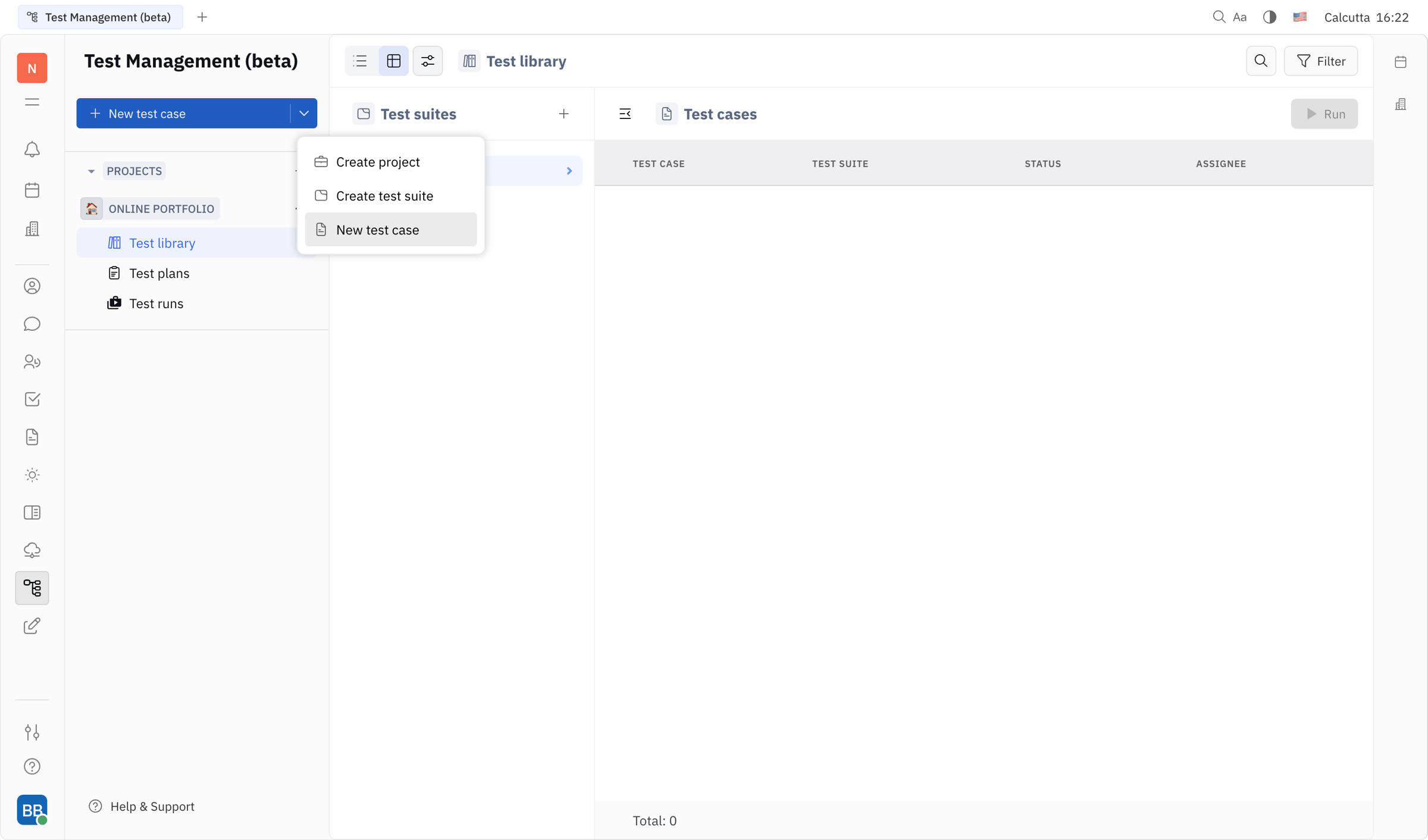Click the US flag language icon
Viewport: 1428px width, 840px height.
click(1300, 17)
